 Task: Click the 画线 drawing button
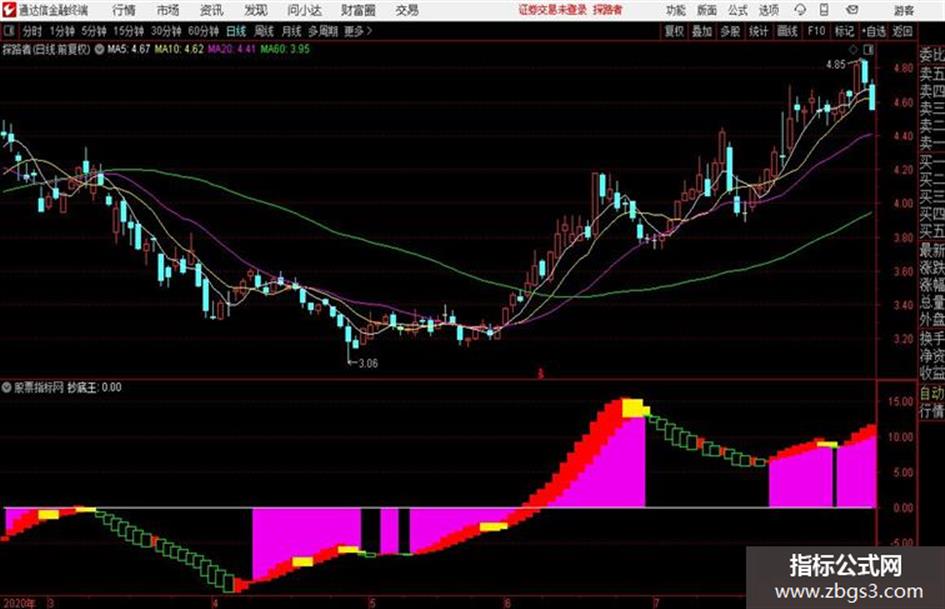point(787,31)
